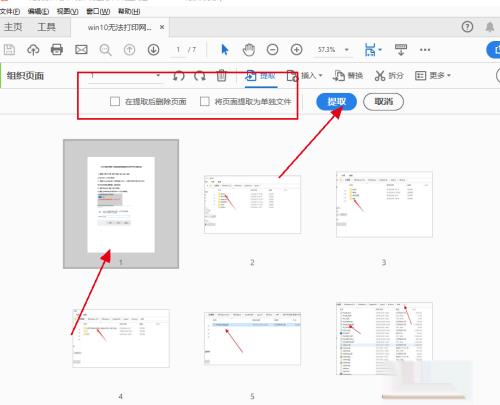Click the 替换 replace tool
The width and height of the screenshot is (500, 405).
(348, 76)
